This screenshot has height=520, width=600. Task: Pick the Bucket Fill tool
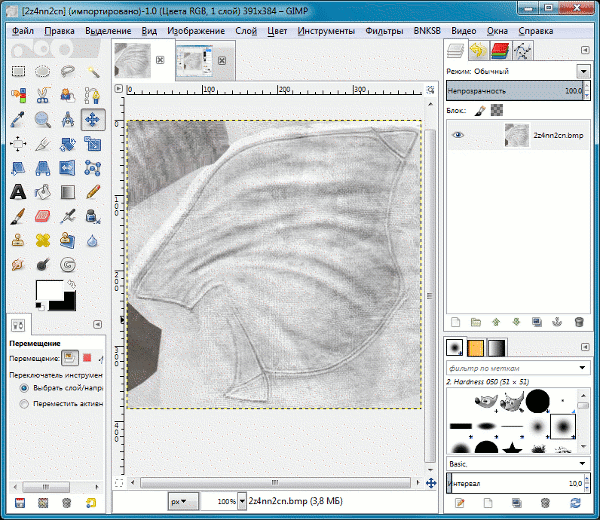click(42, 192)
